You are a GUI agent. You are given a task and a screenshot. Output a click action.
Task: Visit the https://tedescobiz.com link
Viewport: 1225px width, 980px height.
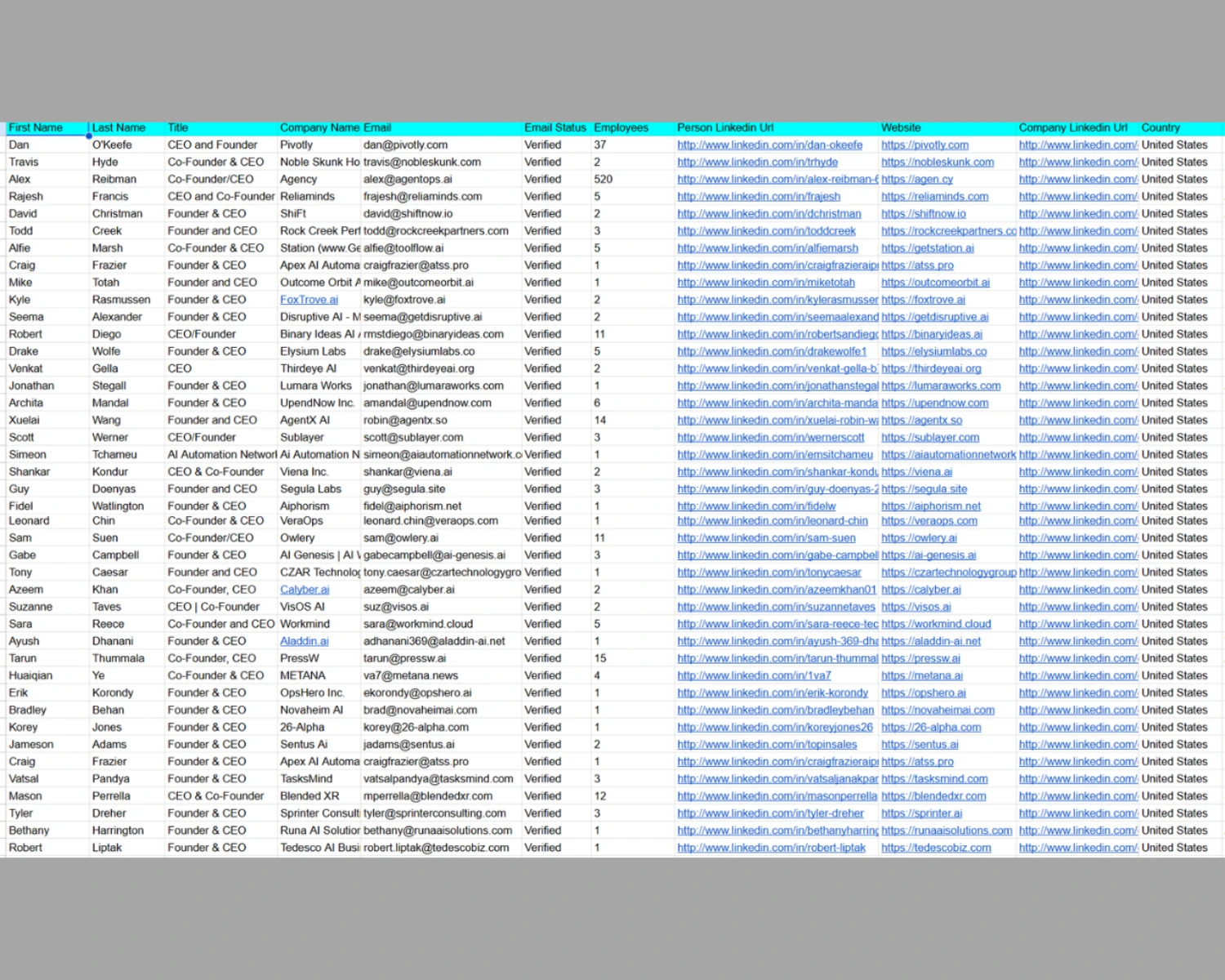coord(937,848)
